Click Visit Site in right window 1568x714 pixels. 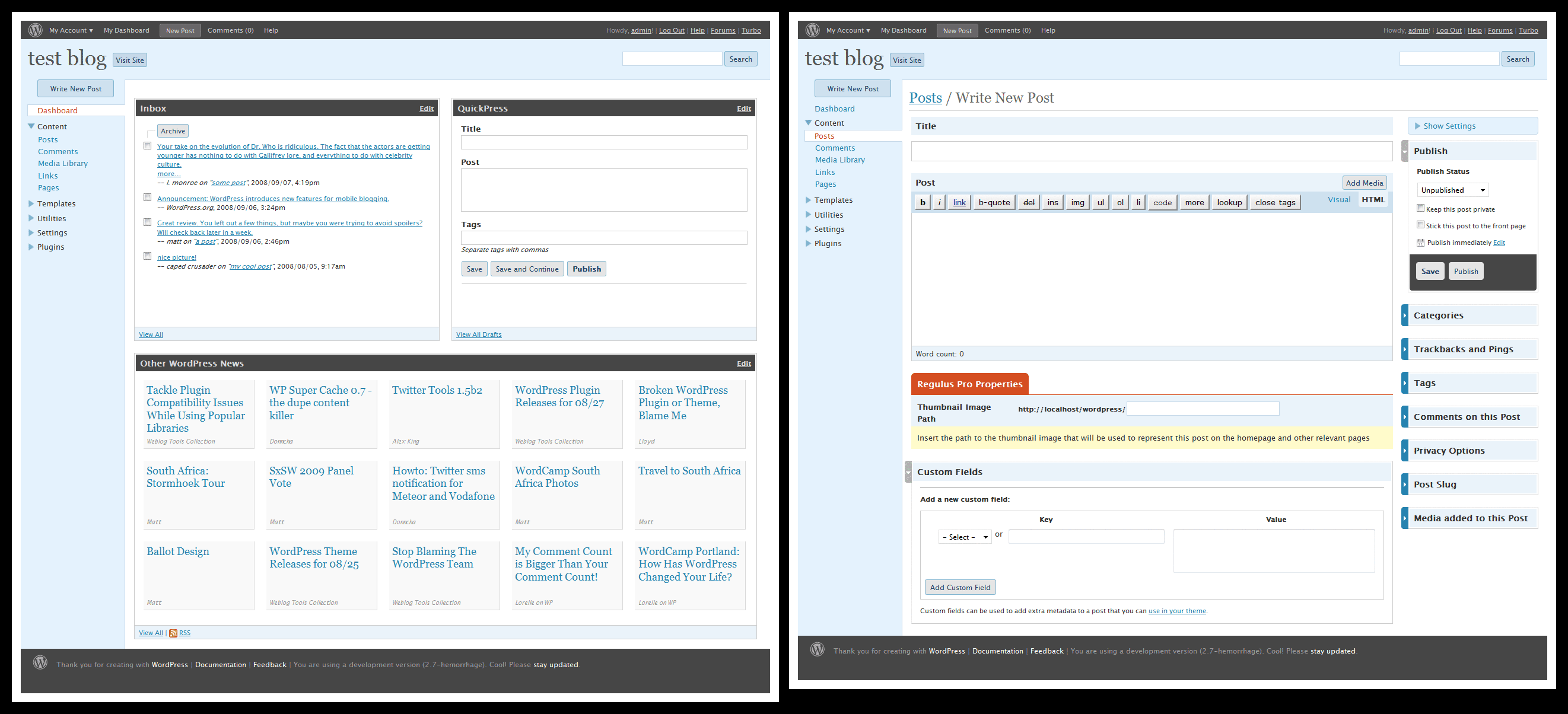[x=907, y=60]
